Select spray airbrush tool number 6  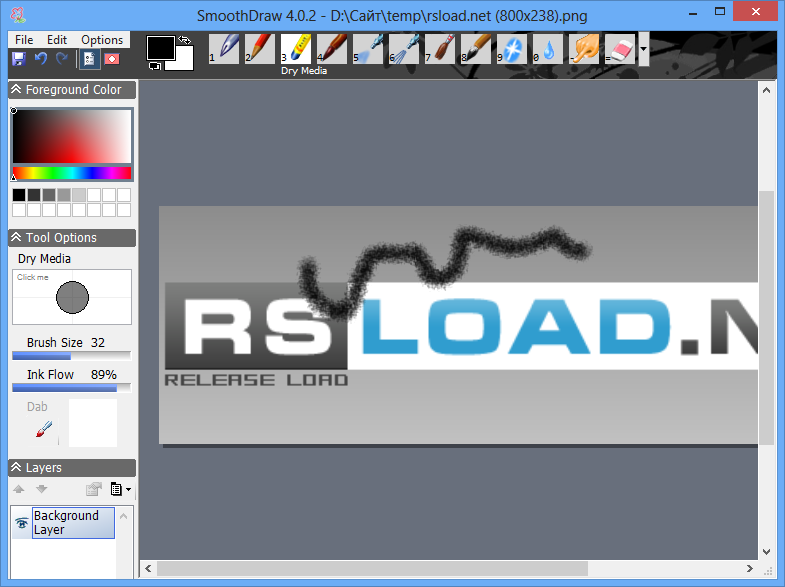404,49
